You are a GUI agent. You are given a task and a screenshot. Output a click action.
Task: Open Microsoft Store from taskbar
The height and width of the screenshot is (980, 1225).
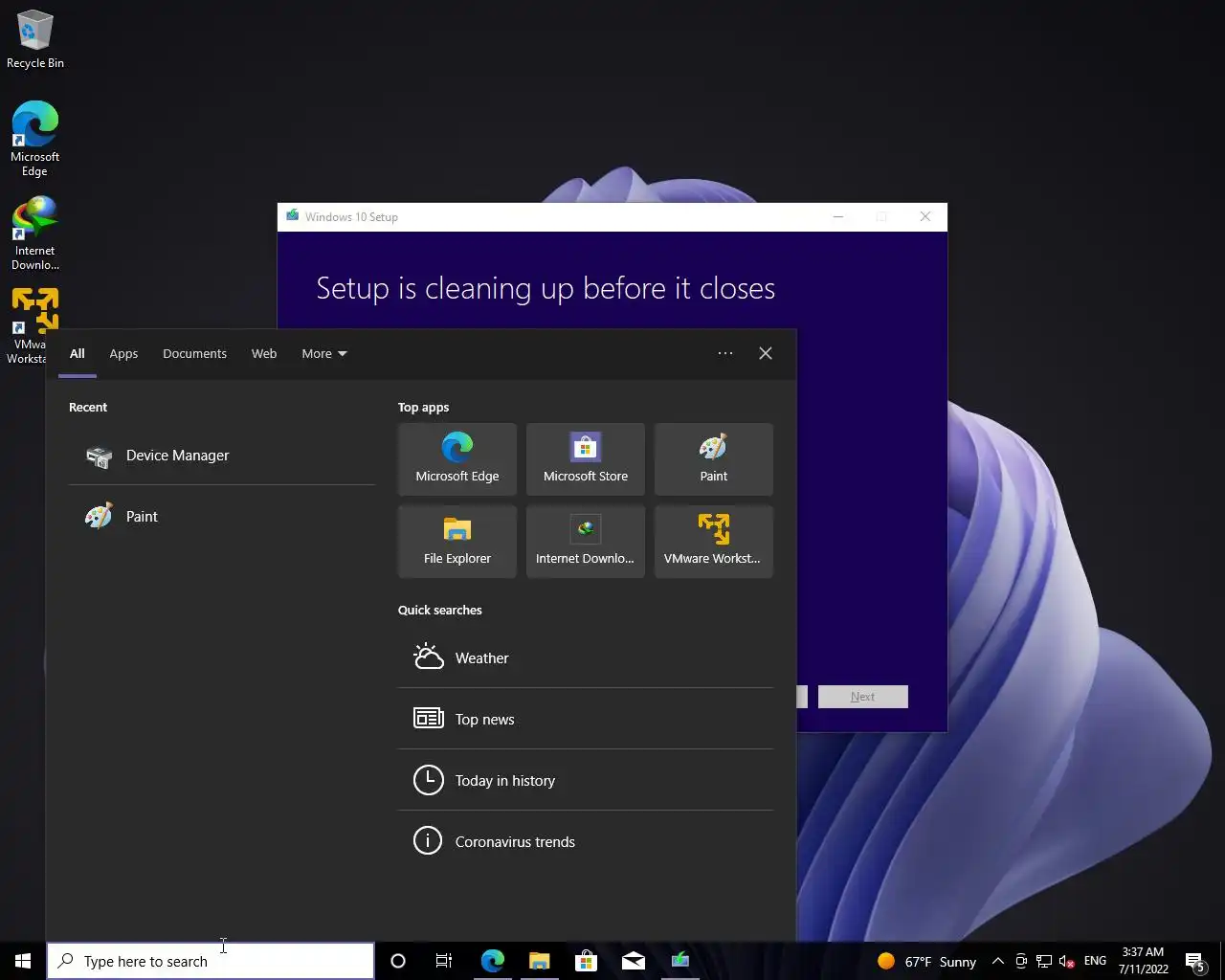pyautogui.click(x=586, y=961)
